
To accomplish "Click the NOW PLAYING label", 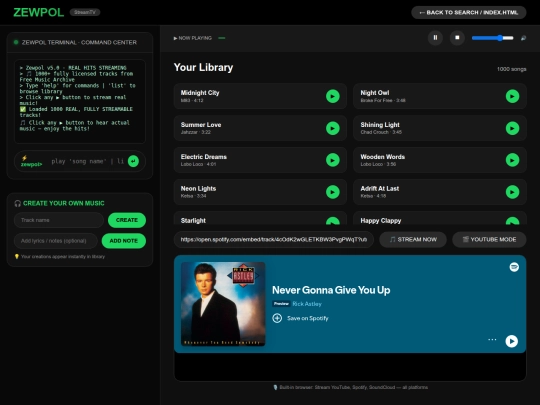I will pos(193,38).
